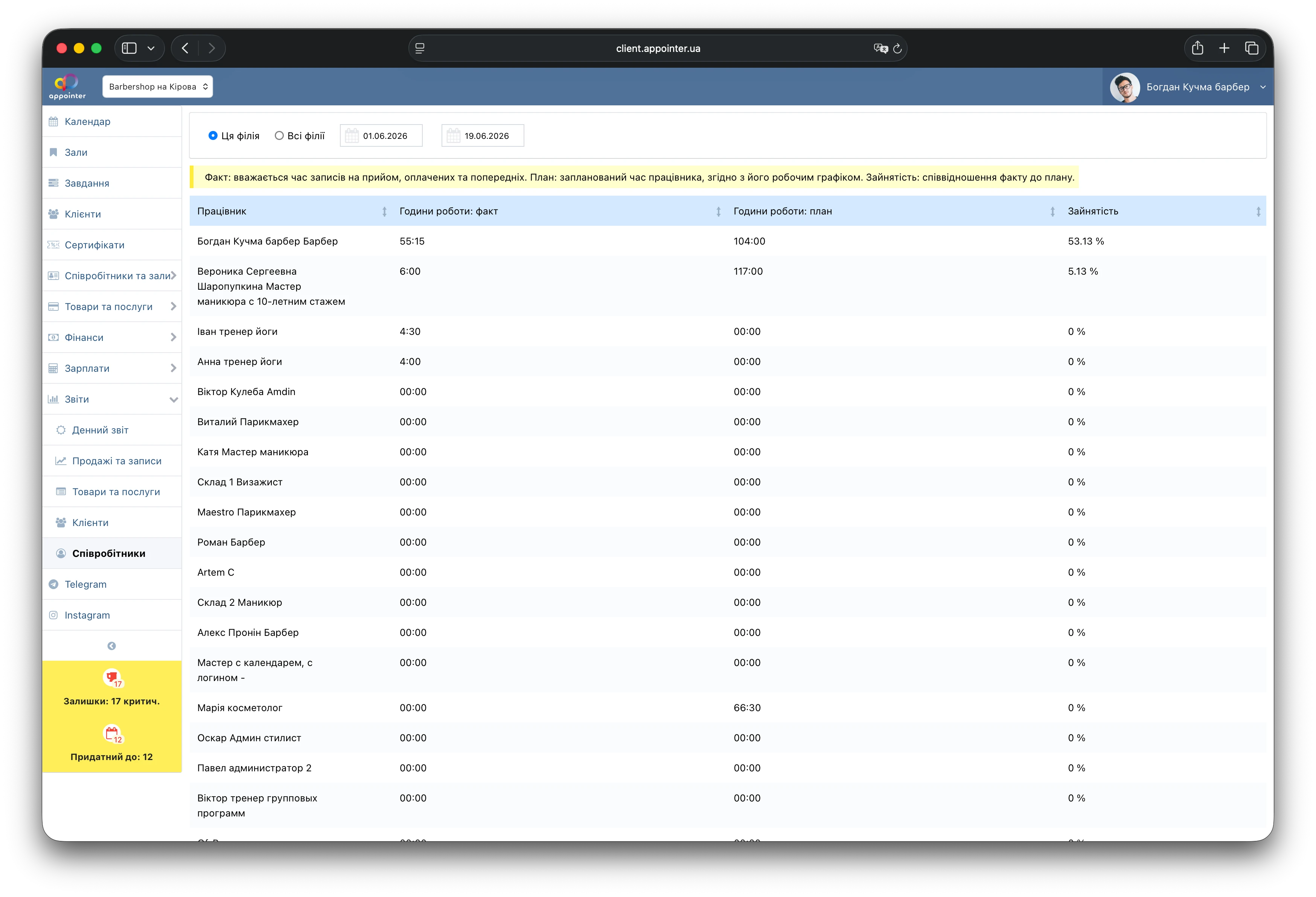Expand the Фінанси submenu
Screen dimensions: 1316x897
[112, 337]
